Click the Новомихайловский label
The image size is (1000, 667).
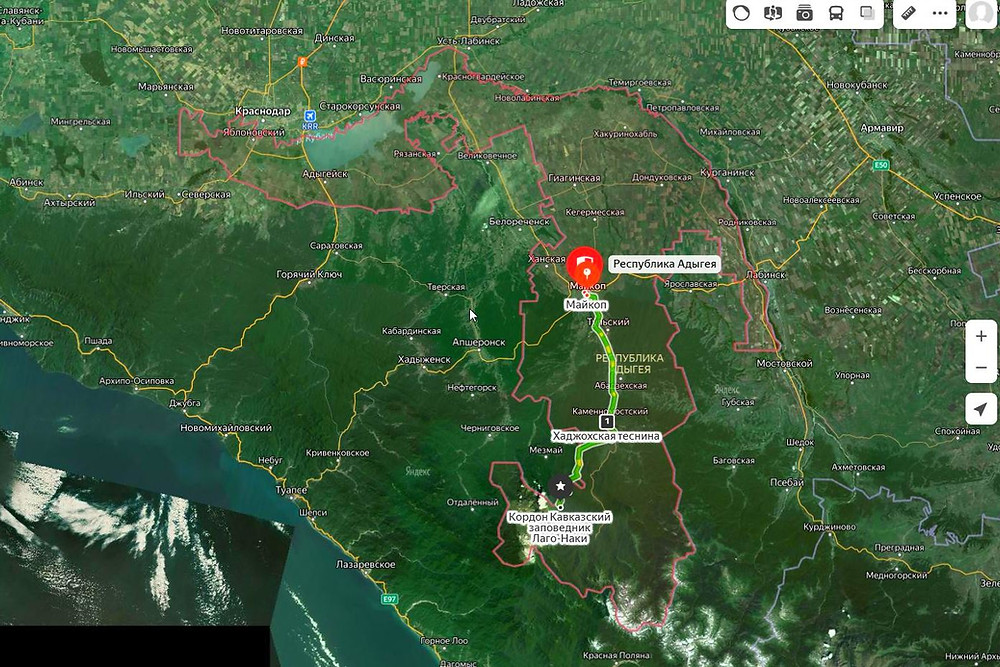coord(226,428)
